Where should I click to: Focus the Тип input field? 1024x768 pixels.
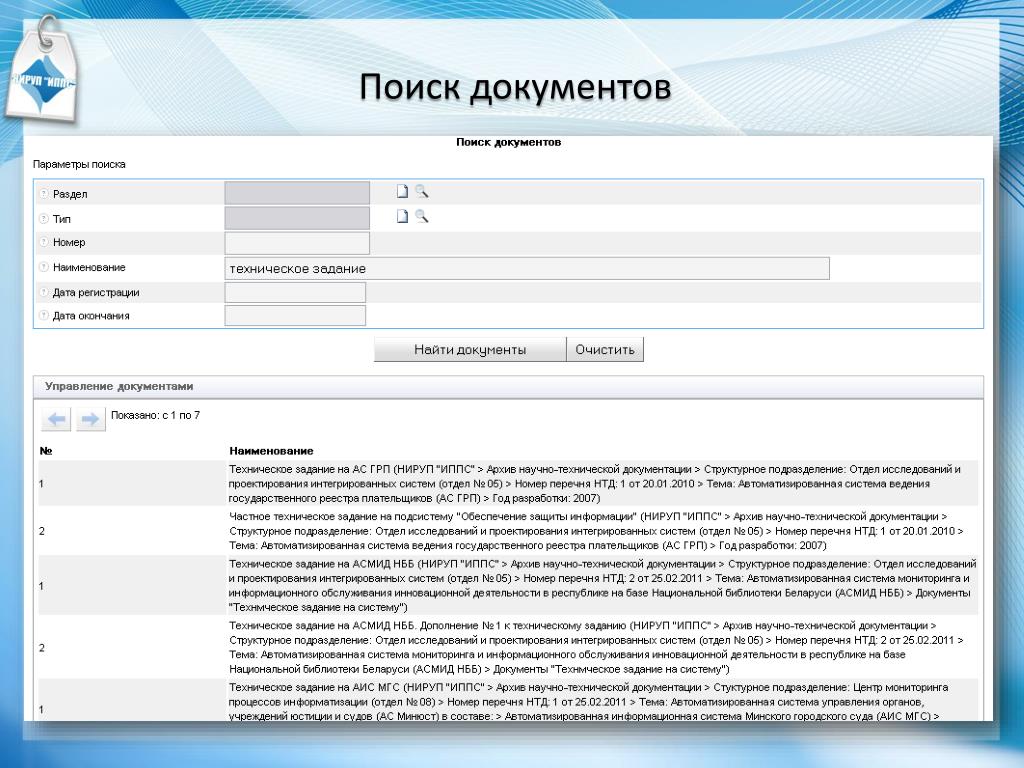click(x=297, y=218)
